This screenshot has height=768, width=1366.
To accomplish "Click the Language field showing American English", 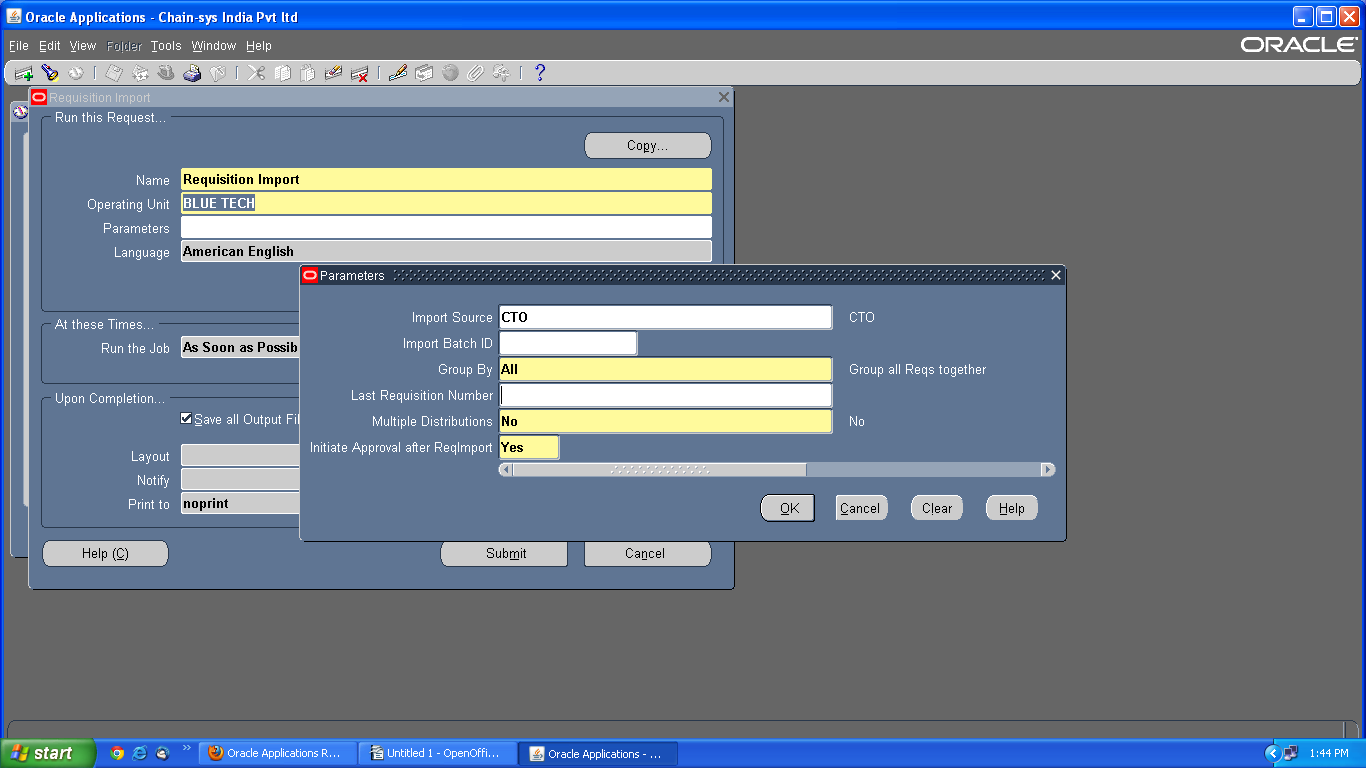I will pyautogui.click(x=446, y=251).
